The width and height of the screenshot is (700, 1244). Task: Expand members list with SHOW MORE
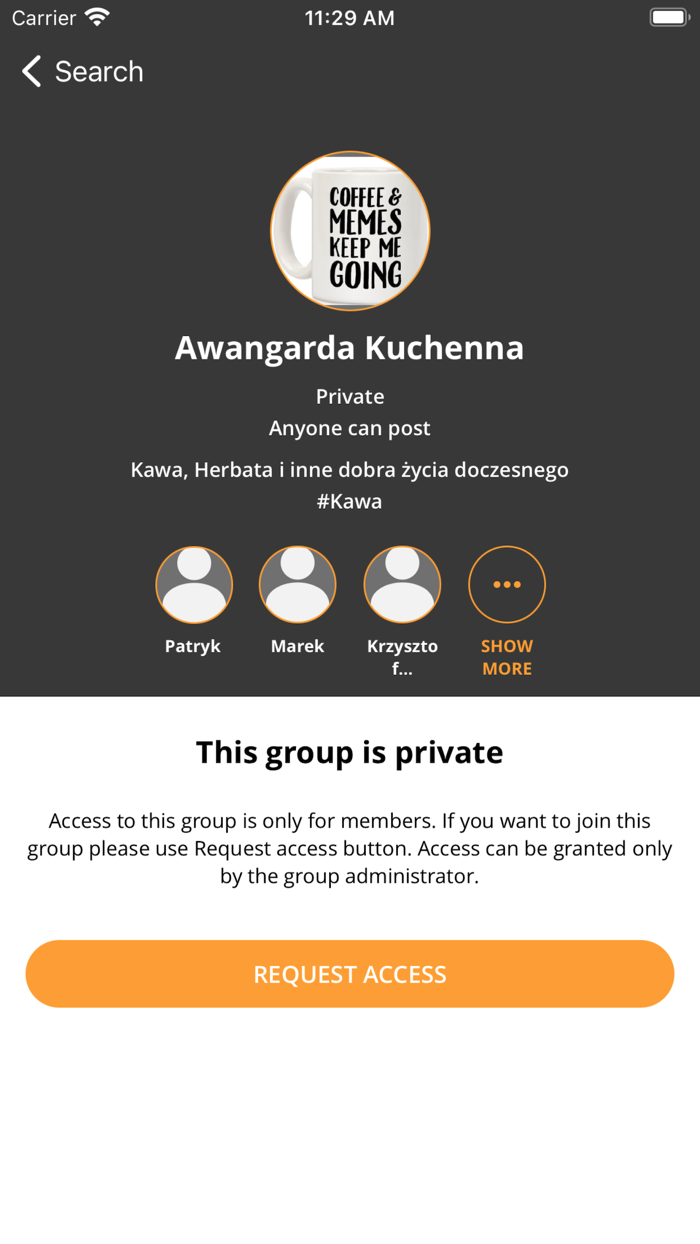point(507,657)
